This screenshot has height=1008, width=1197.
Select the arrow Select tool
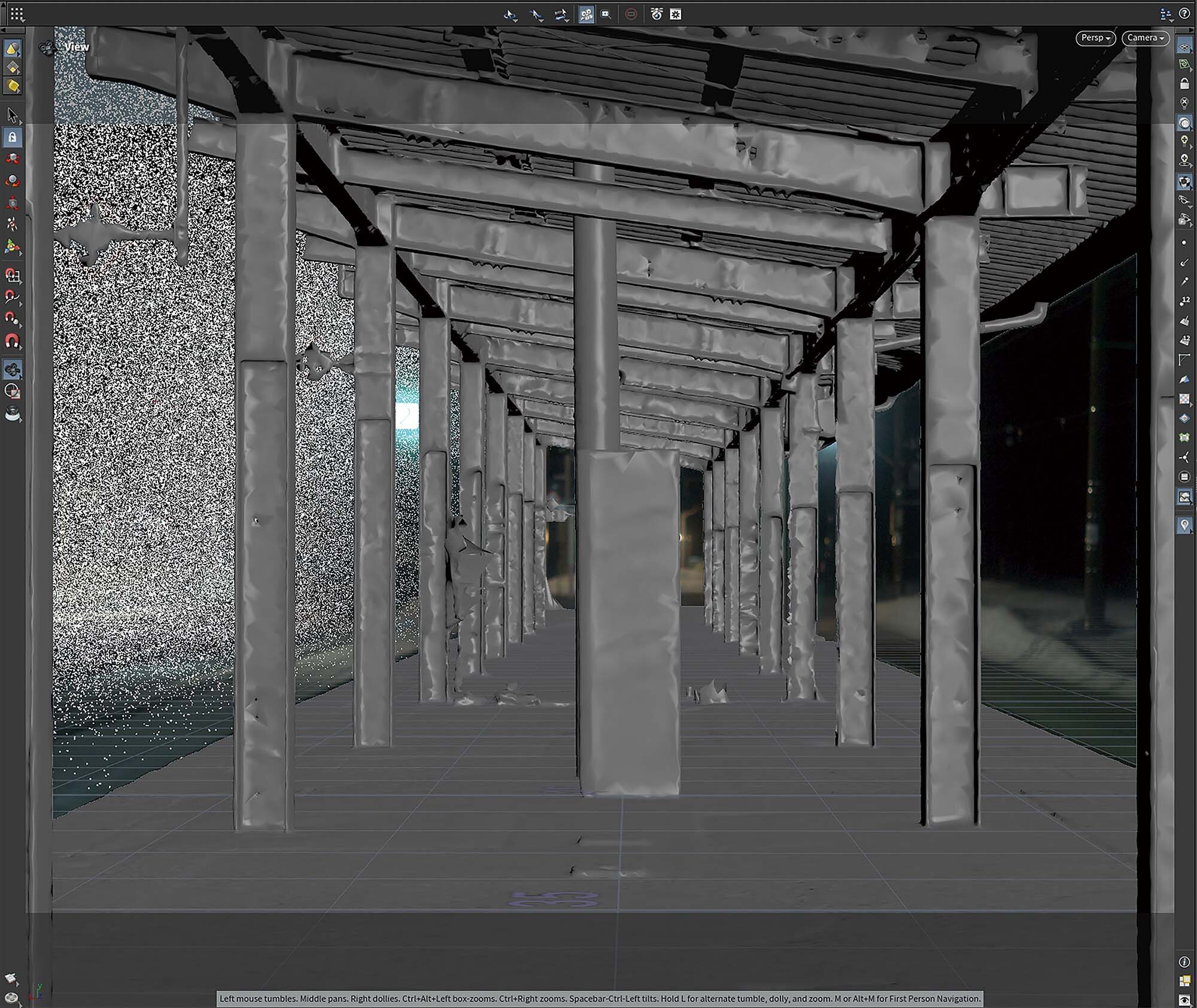[x=12, y=115]
